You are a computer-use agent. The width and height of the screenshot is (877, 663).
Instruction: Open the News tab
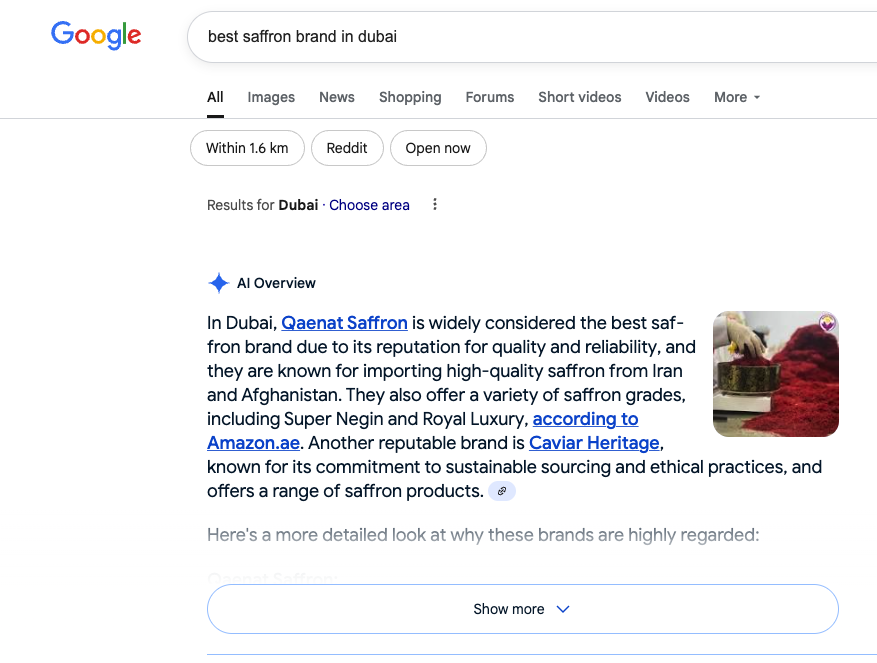coord(337,97)
